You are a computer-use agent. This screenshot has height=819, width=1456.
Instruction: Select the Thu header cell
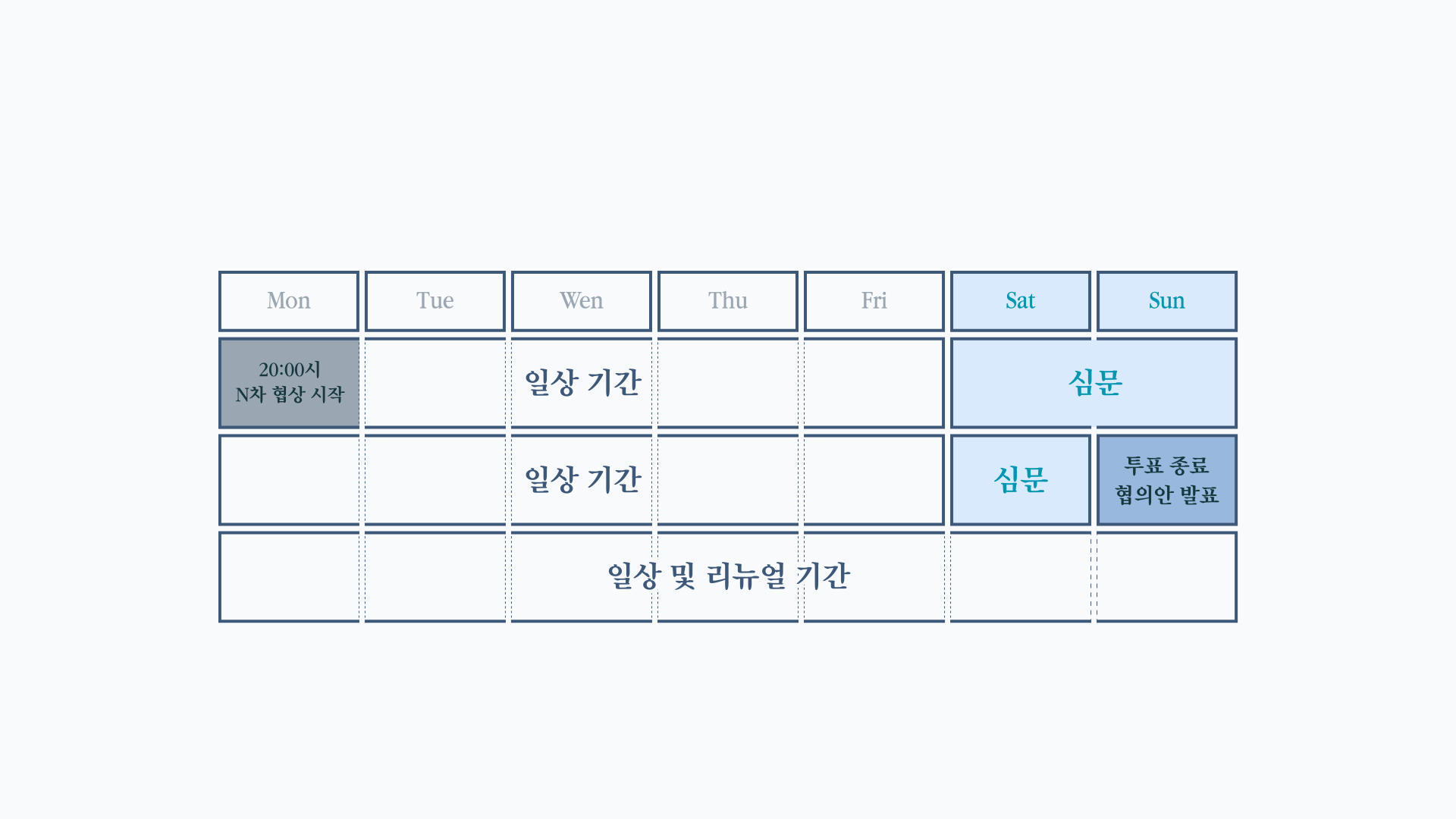coord(728,301)
